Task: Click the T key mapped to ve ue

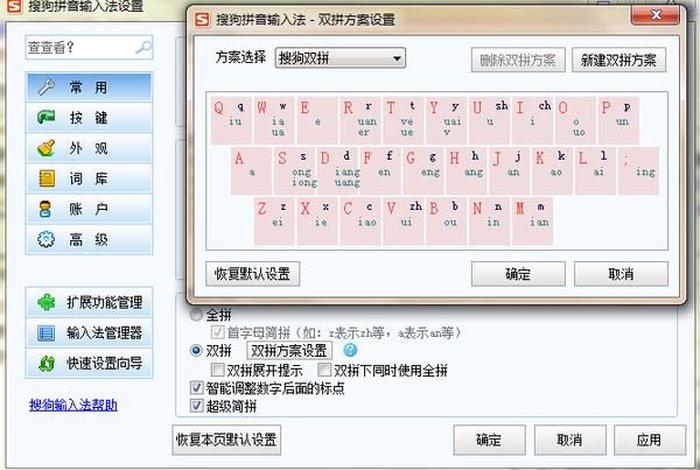Action: tap(403, 120)
